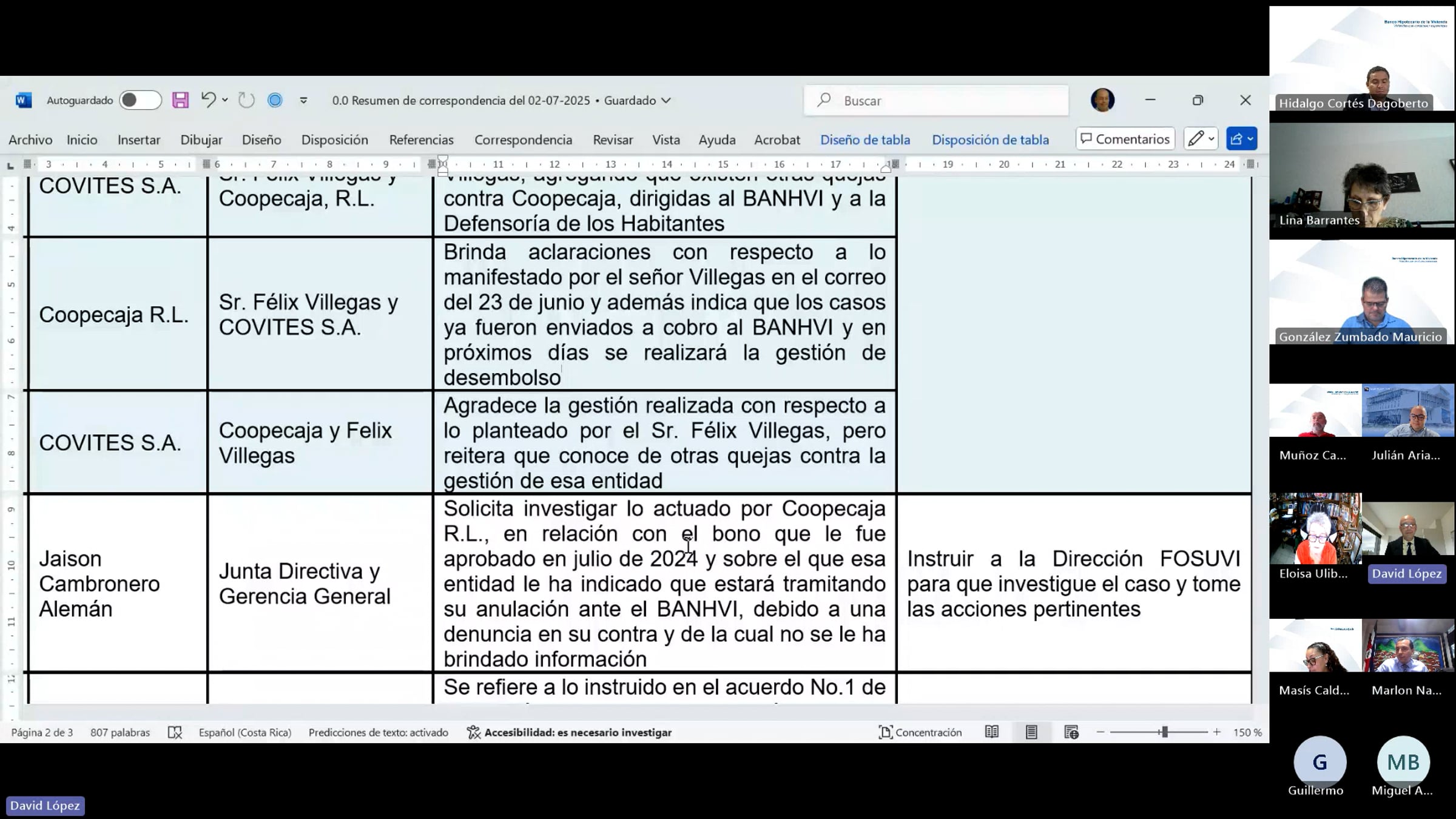Click the blue circle icon in quick access toolbar
This screenshot has width=1456, height=819.
275,100
